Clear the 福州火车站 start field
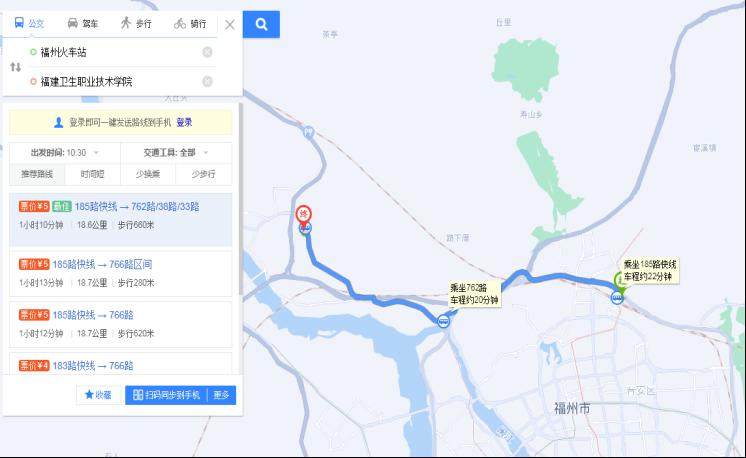 tap(207, 52)
